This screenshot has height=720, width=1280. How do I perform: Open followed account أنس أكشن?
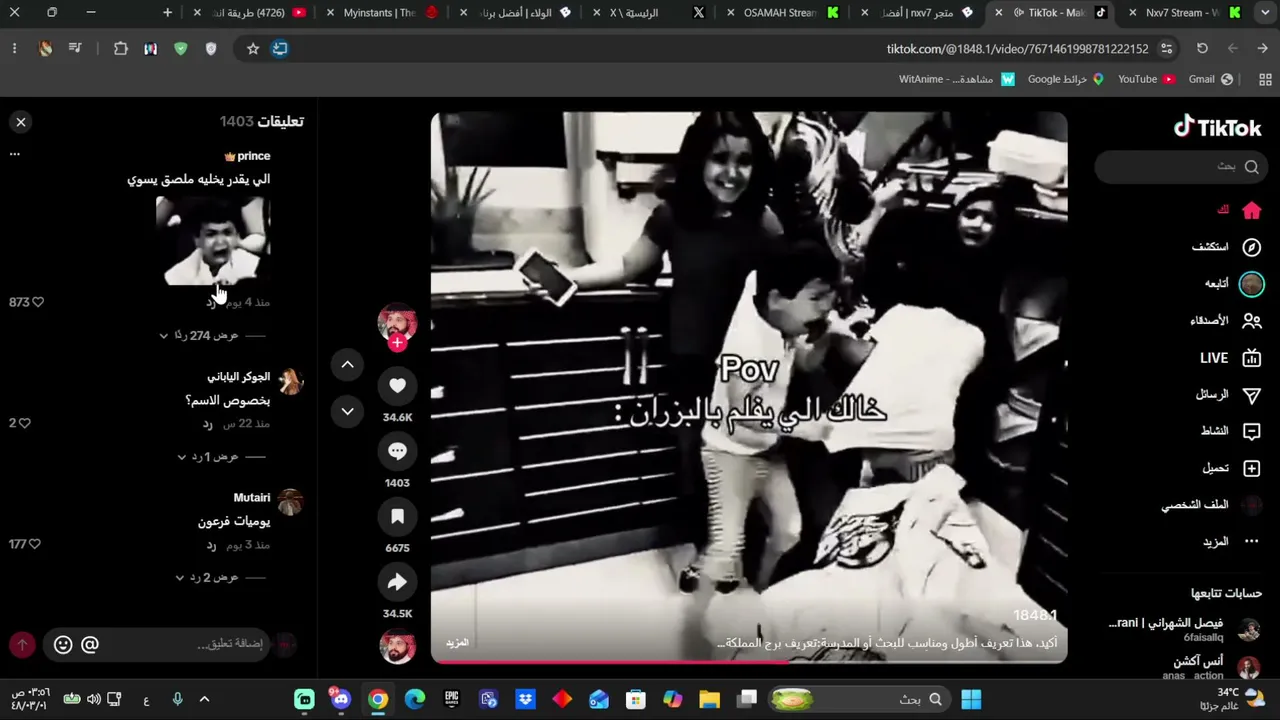point(1211,667)
